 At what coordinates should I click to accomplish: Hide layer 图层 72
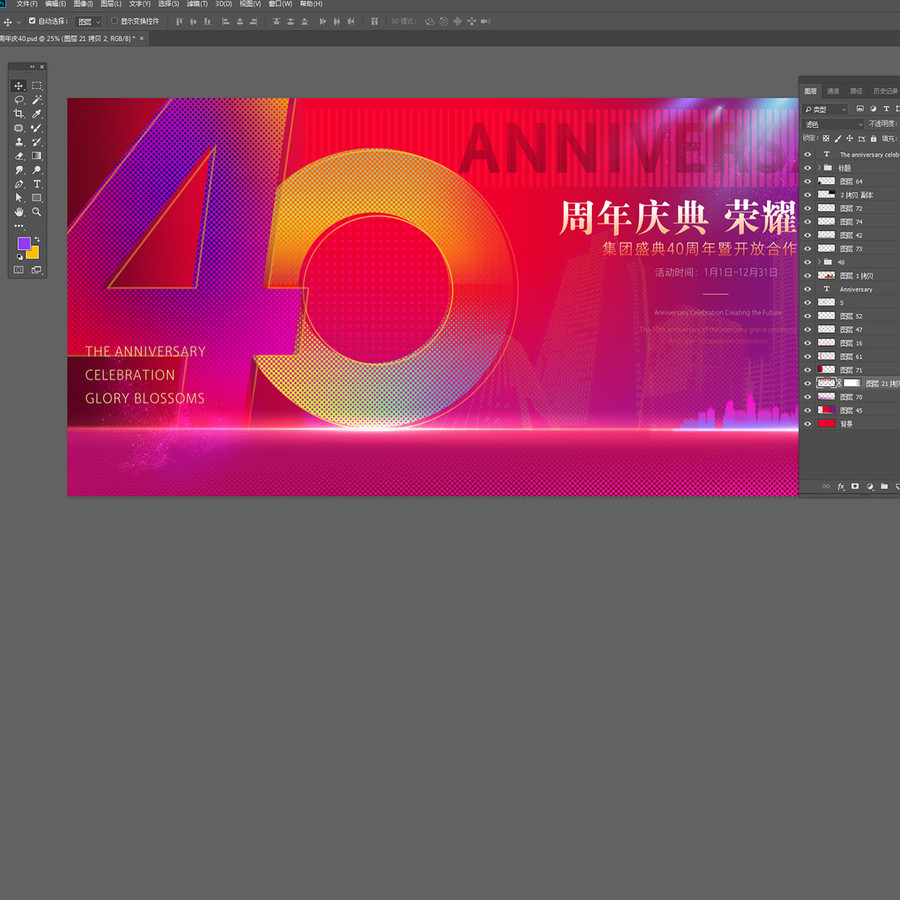[808, 208]
